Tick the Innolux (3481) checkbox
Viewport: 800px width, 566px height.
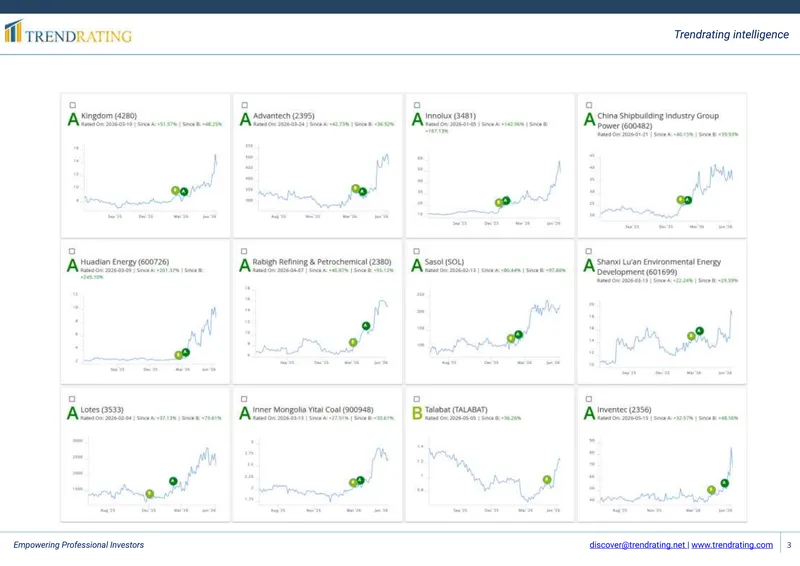tap(417, 105)
